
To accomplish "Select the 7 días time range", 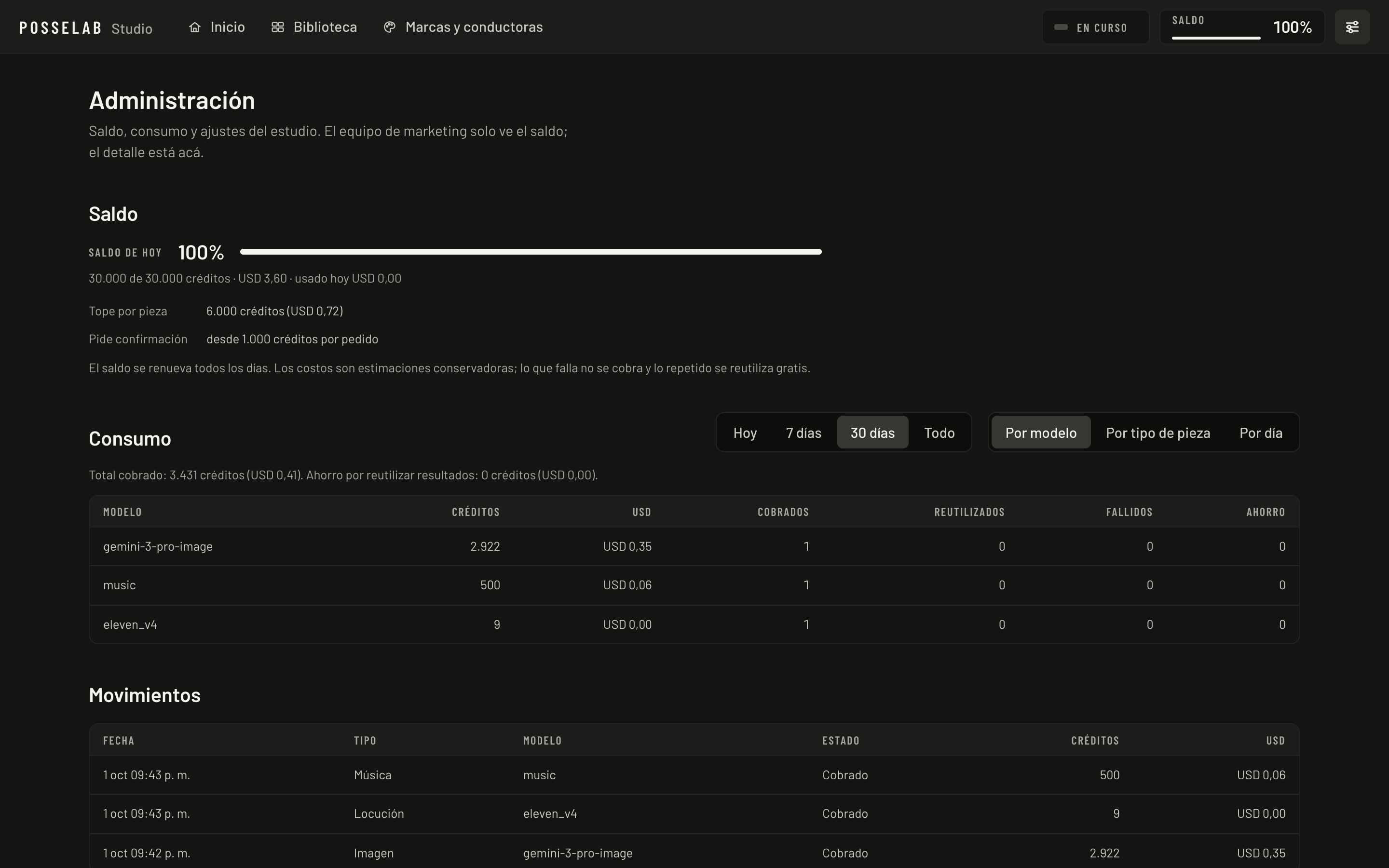I will click(x=803, y=432).
